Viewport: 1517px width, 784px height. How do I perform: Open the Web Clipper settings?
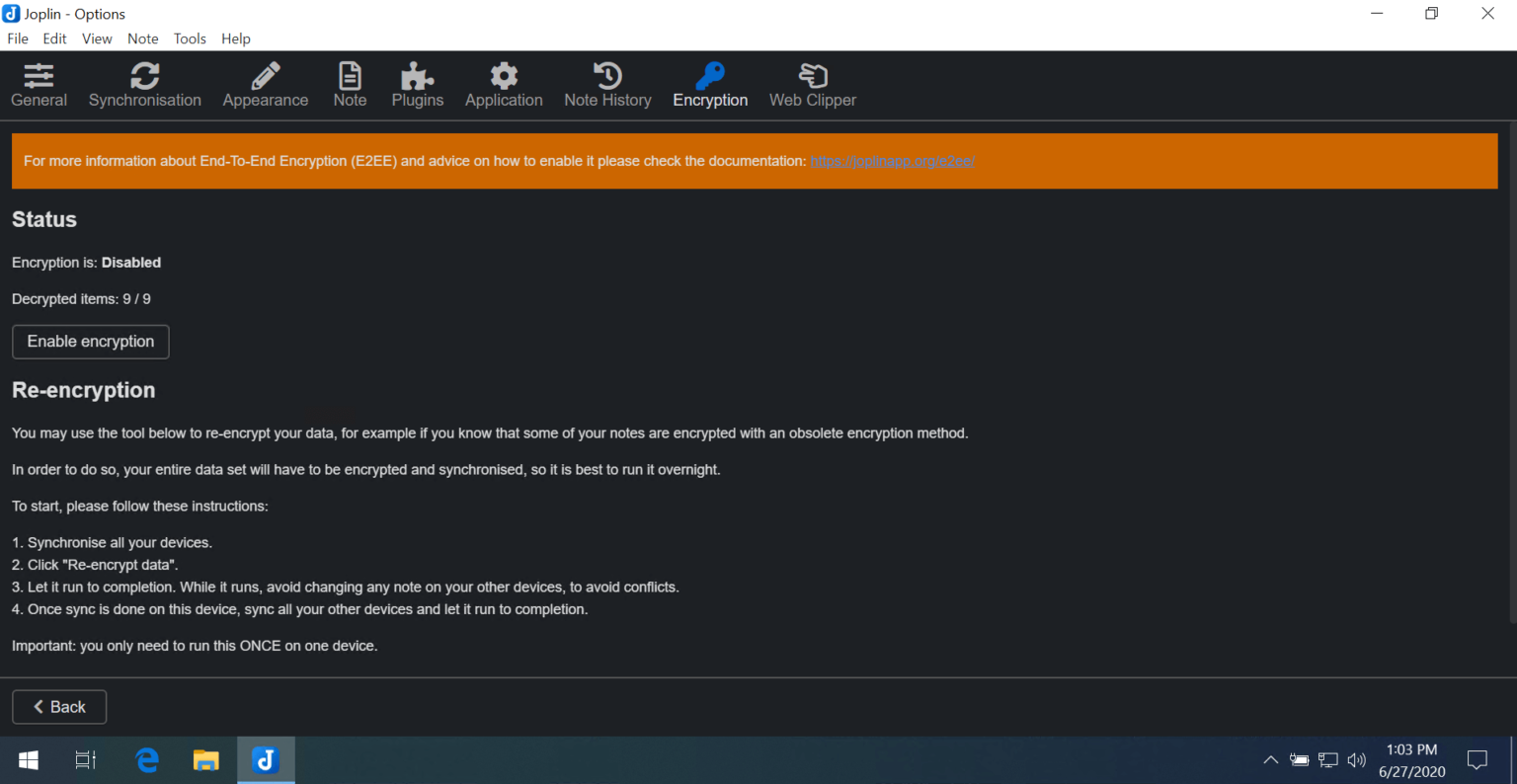pos(812,84)
